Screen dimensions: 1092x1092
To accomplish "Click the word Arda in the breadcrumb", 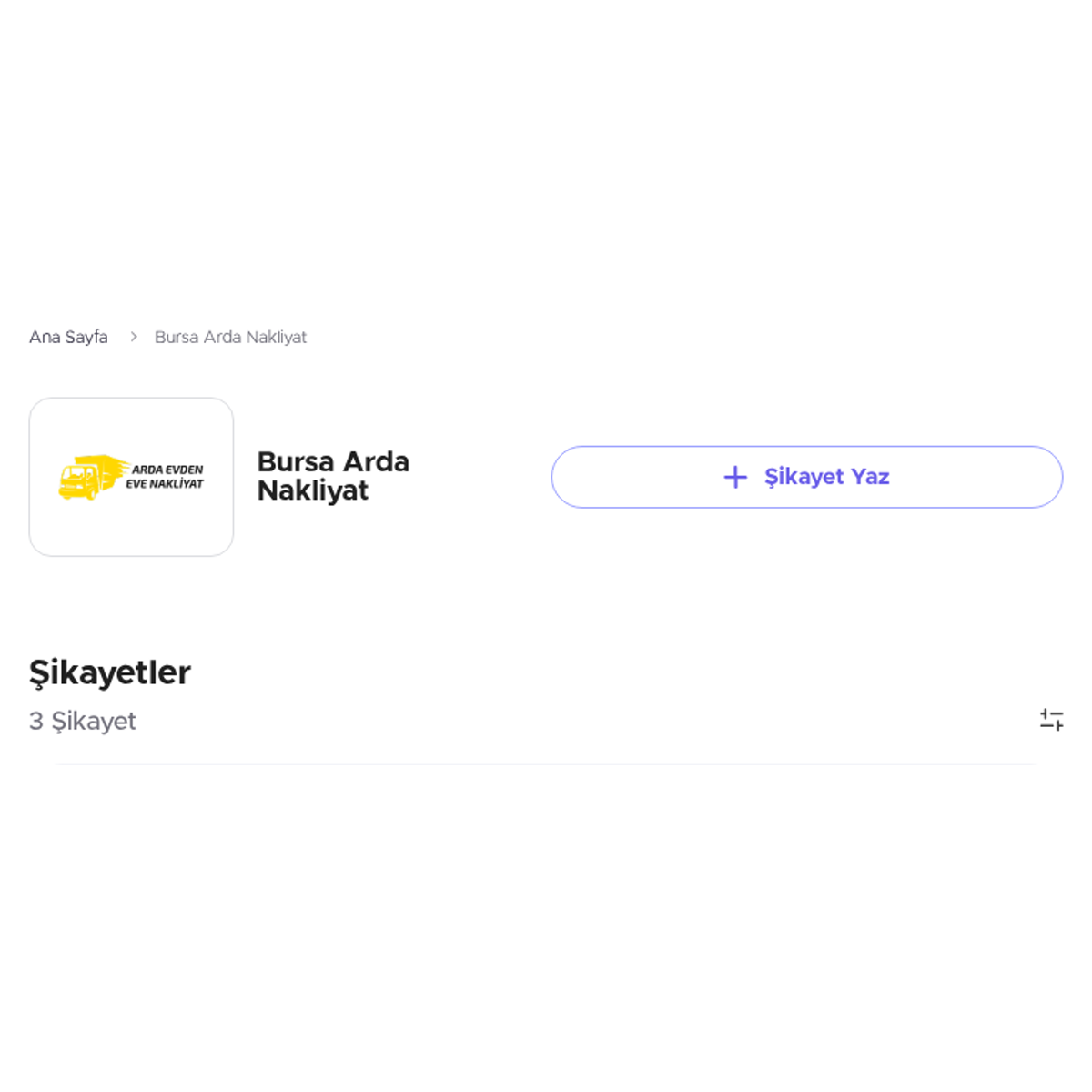I will [222, 337].
